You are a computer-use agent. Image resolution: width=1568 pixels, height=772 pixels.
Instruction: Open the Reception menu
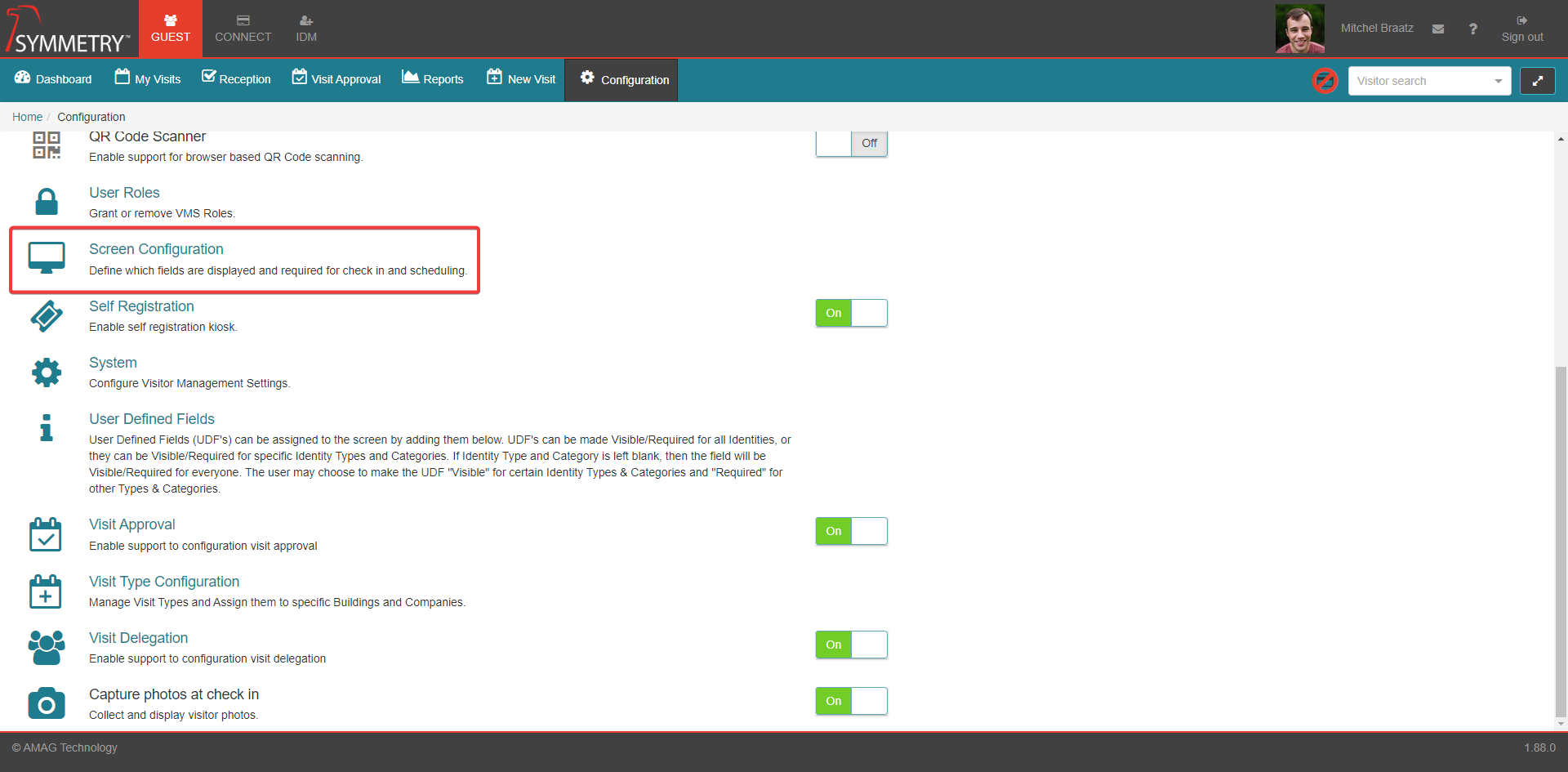click(236, 79)
